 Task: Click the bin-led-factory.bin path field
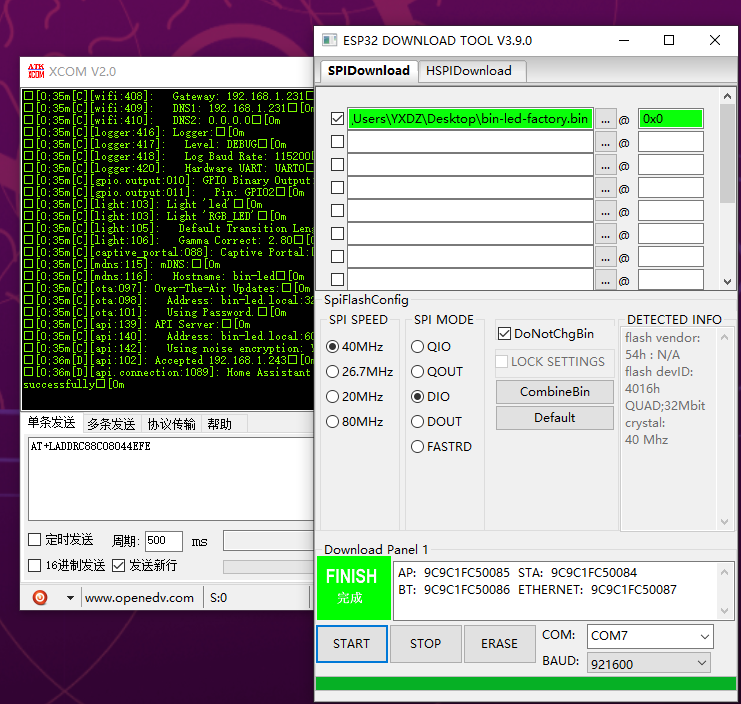click(471, 119)
